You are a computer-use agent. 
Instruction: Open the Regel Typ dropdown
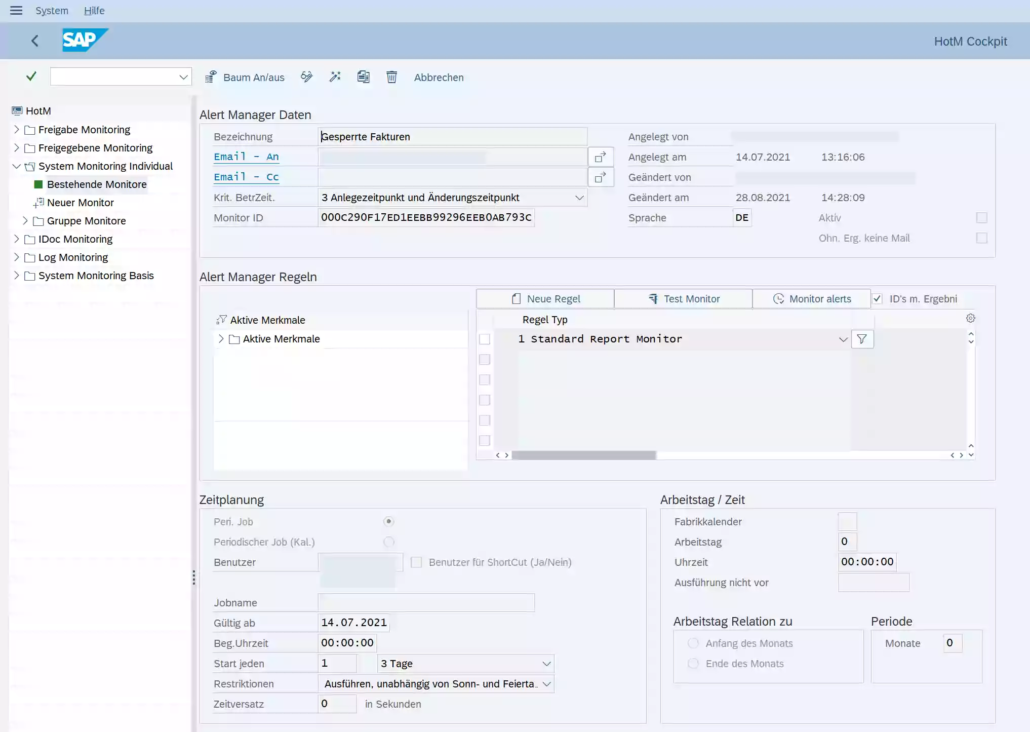click(x=843, y=338)
